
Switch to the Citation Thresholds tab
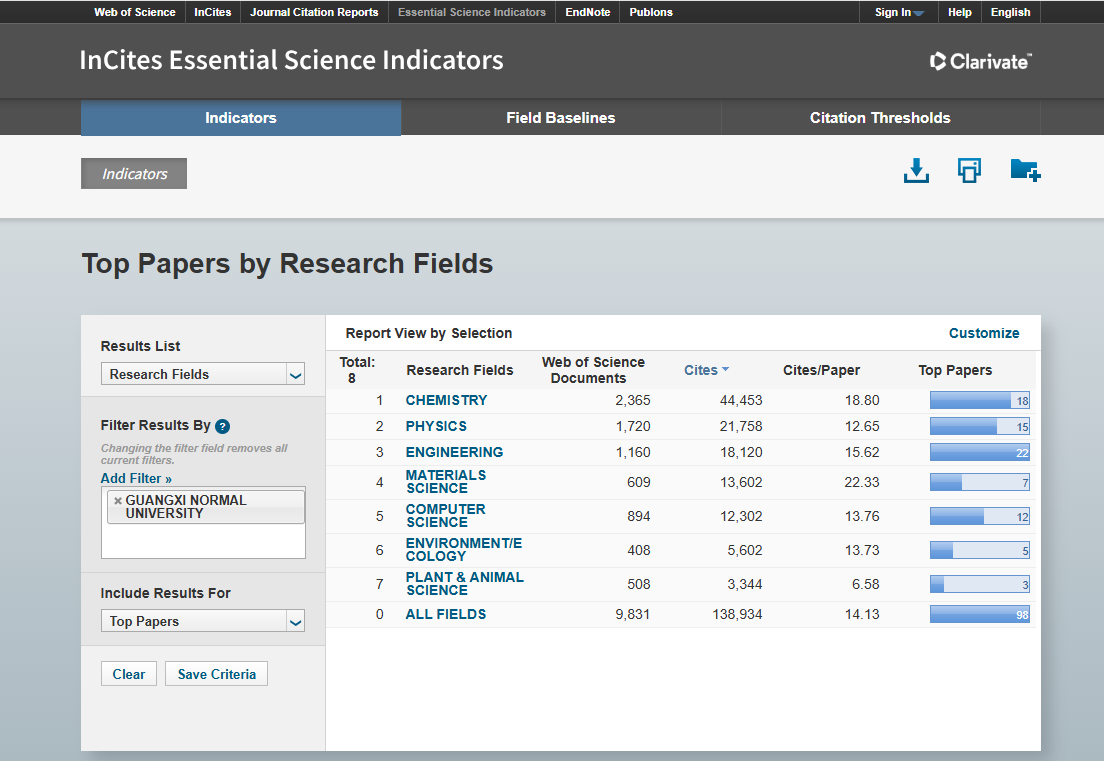880,118
